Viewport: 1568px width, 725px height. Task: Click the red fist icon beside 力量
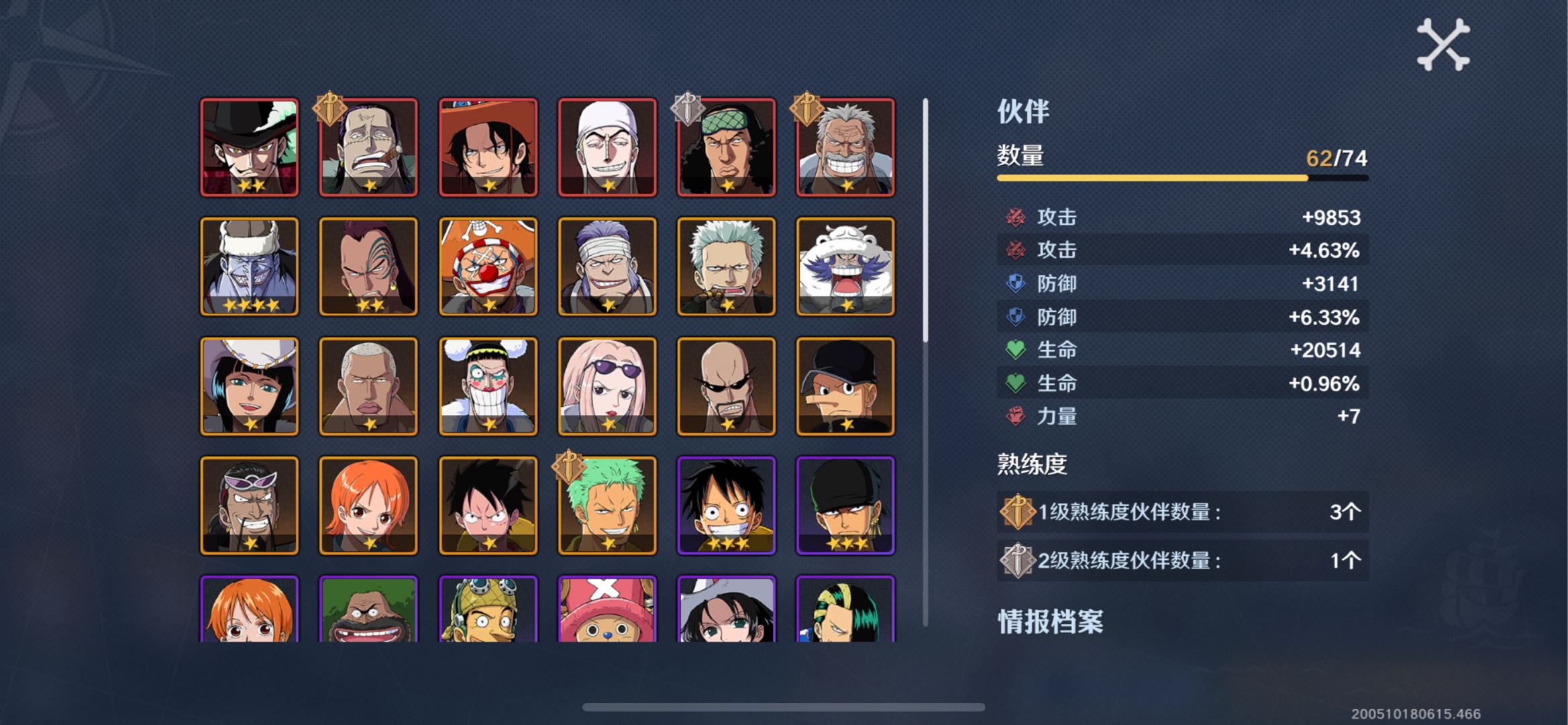coord(1016,416)
